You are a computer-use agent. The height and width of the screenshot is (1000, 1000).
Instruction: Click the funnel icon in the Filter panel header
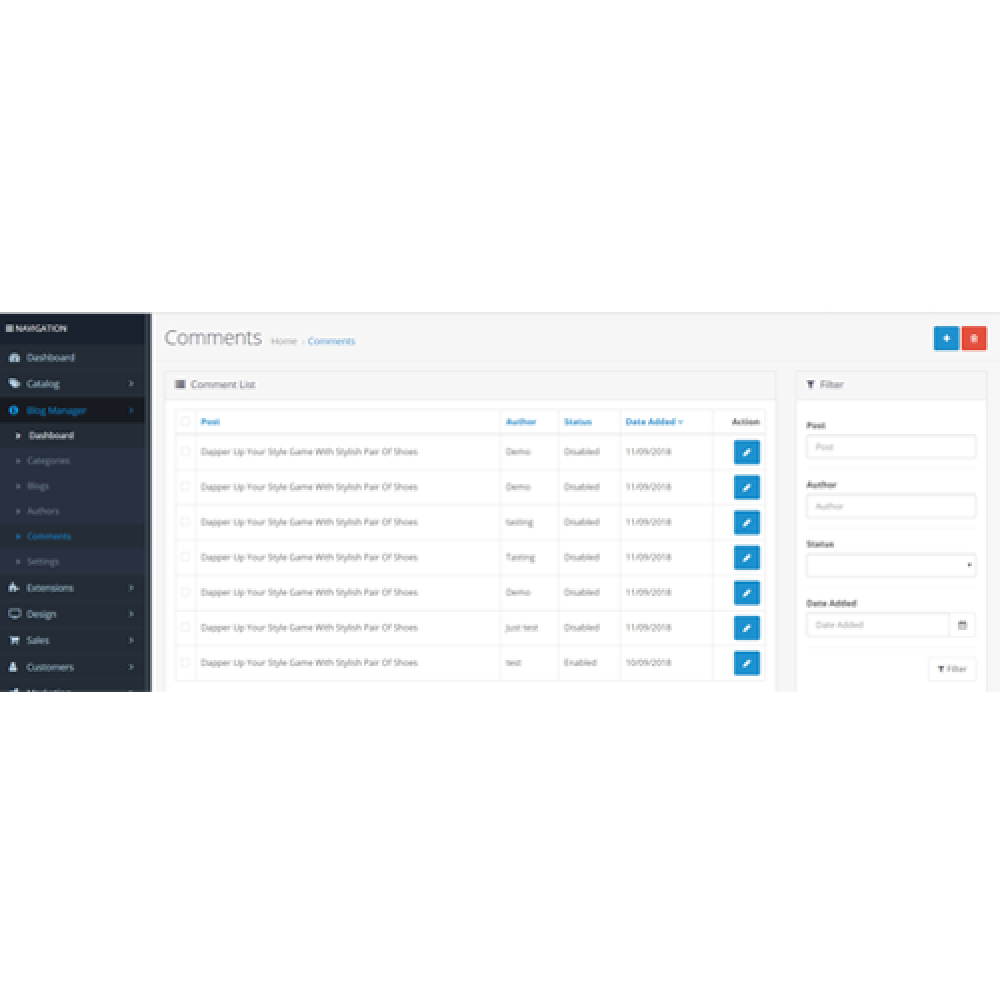click(811, 384)
